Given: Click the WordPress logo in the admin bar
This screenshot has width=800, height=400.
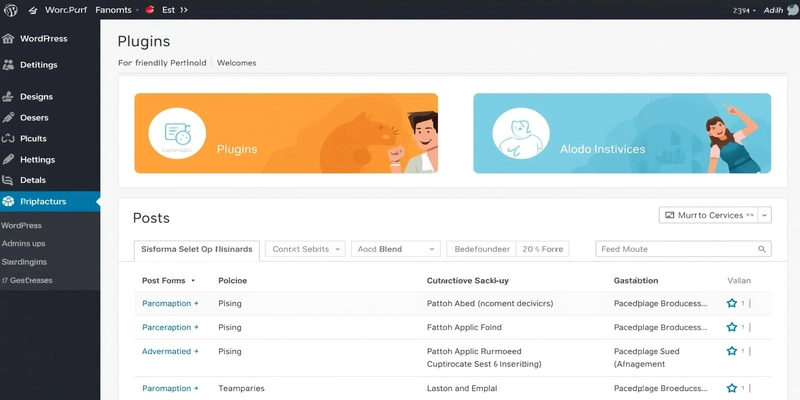Looking at the screenshot, I should pos(10,10).
